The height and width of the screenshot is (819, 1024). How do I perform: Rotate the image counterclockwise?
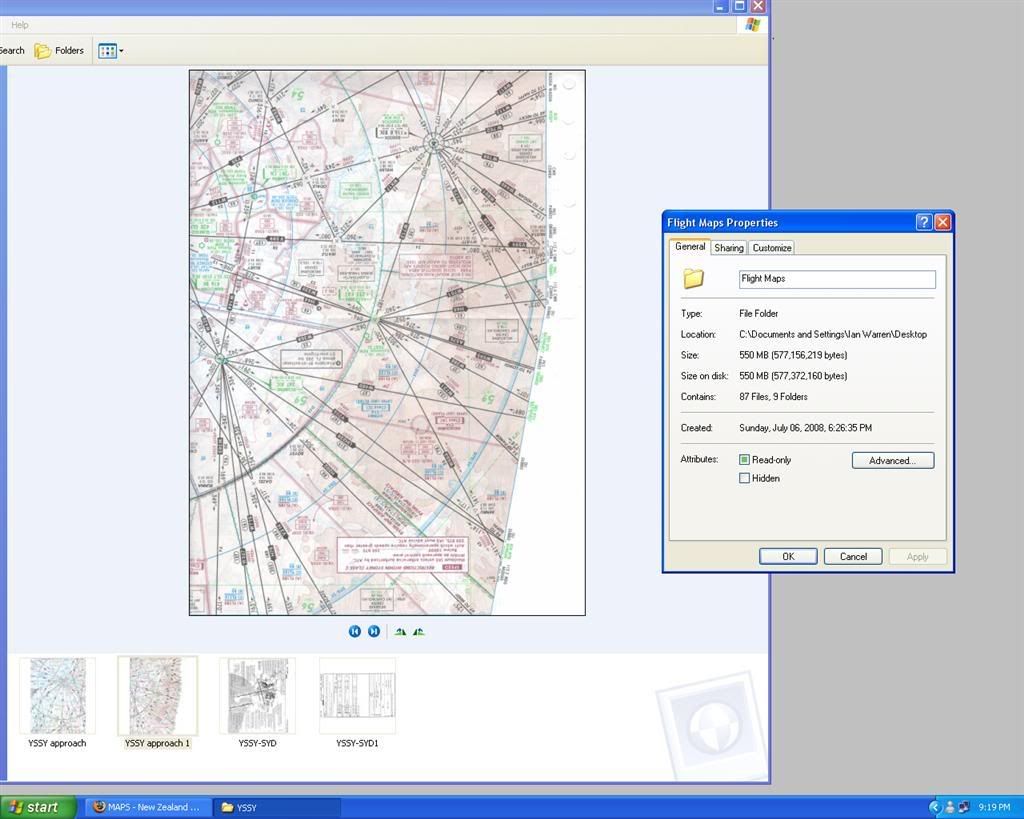coord(418,631)
